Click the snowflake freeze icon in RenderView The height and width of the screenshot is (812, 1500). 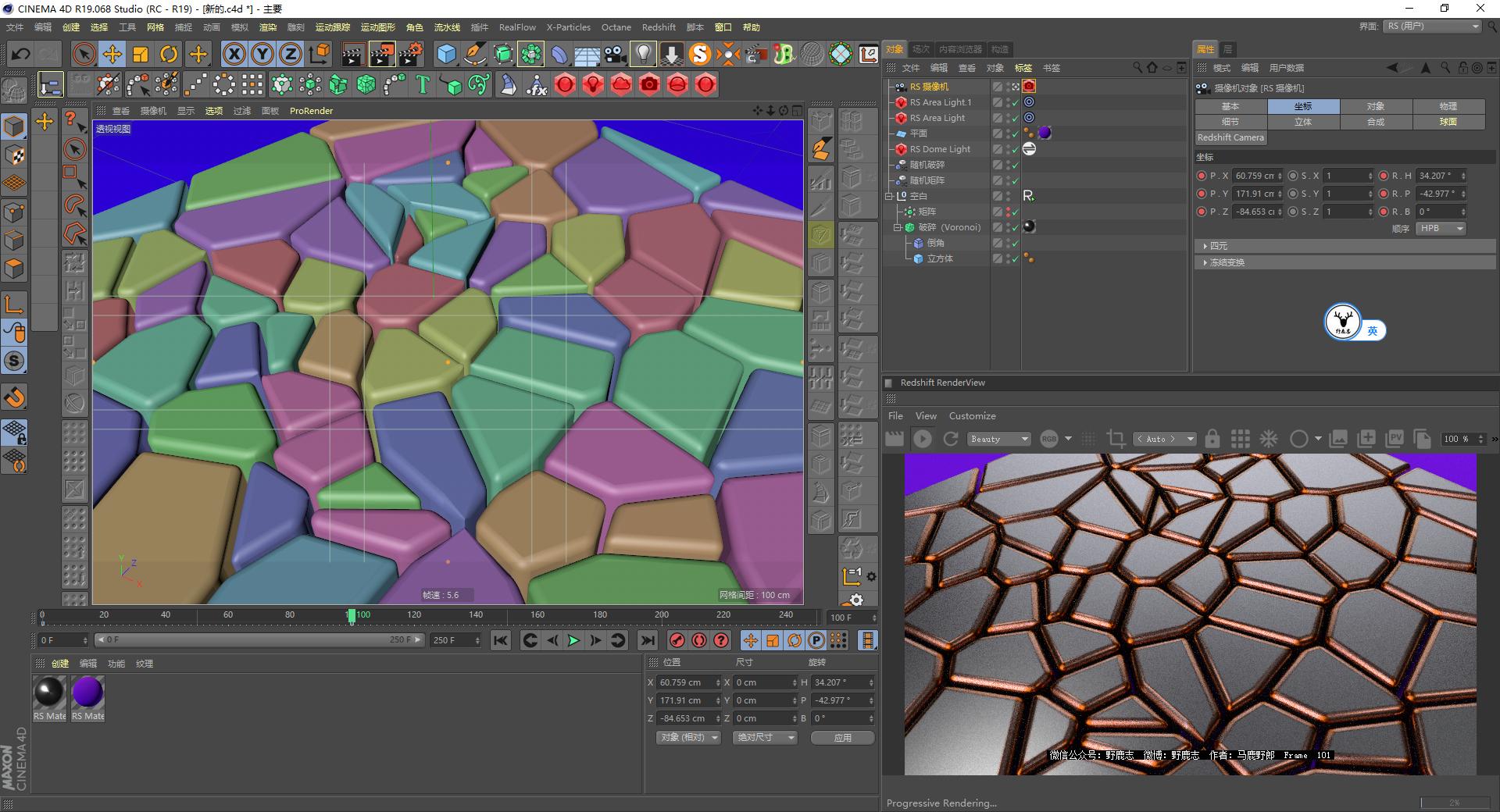pos(1269,439)
